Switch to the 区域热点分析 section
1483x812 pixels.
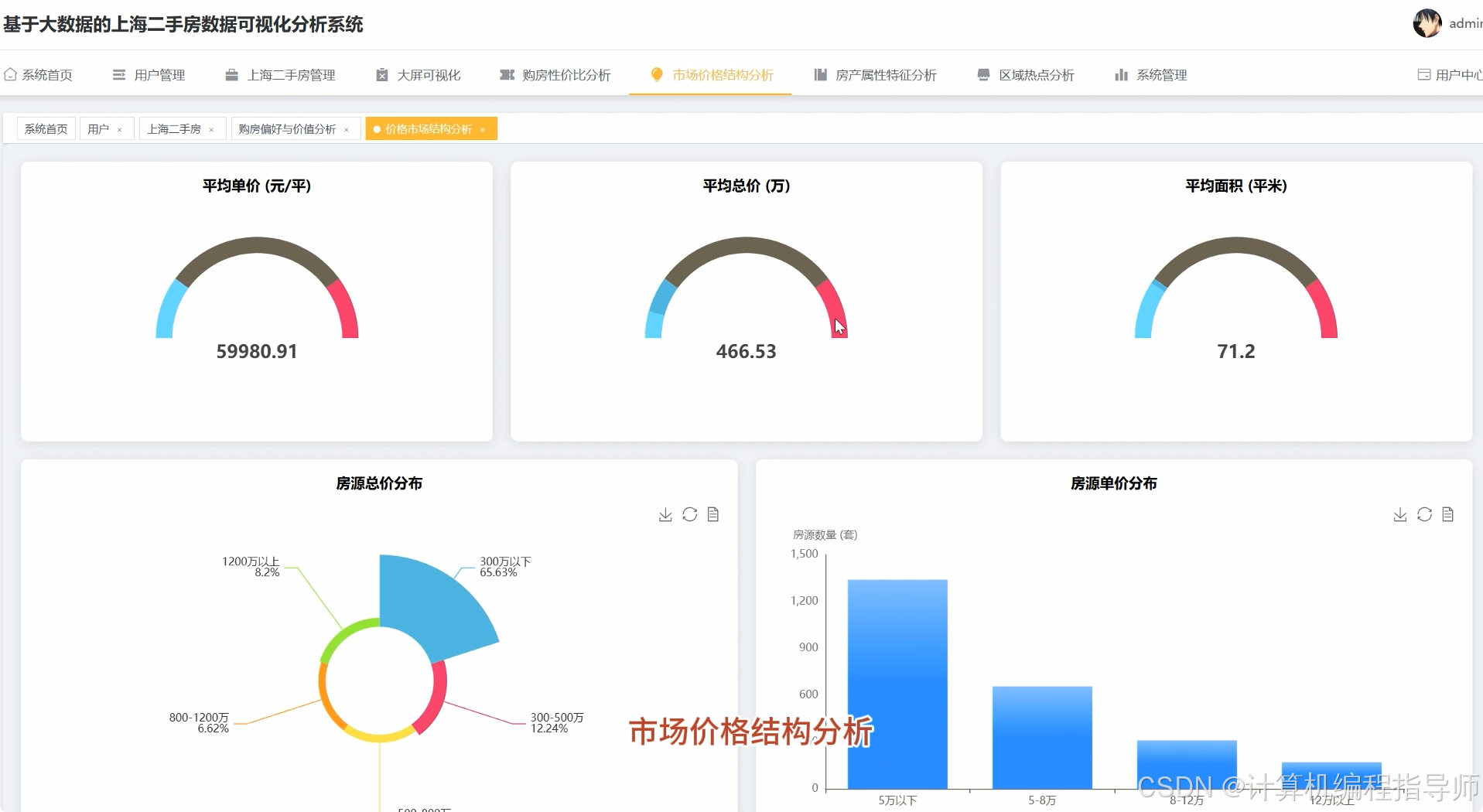click(1036, 74)
